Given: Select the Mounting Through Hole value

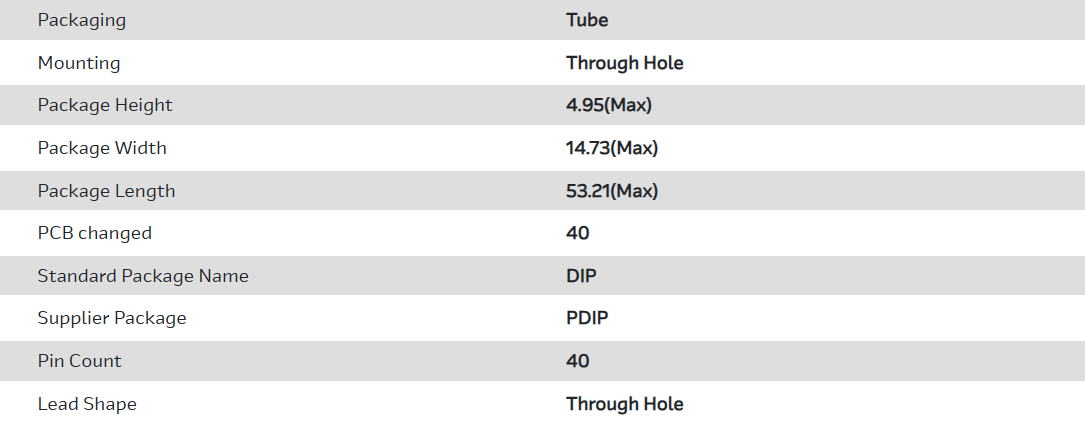Looking at the screenshot, I should (624, 63).
